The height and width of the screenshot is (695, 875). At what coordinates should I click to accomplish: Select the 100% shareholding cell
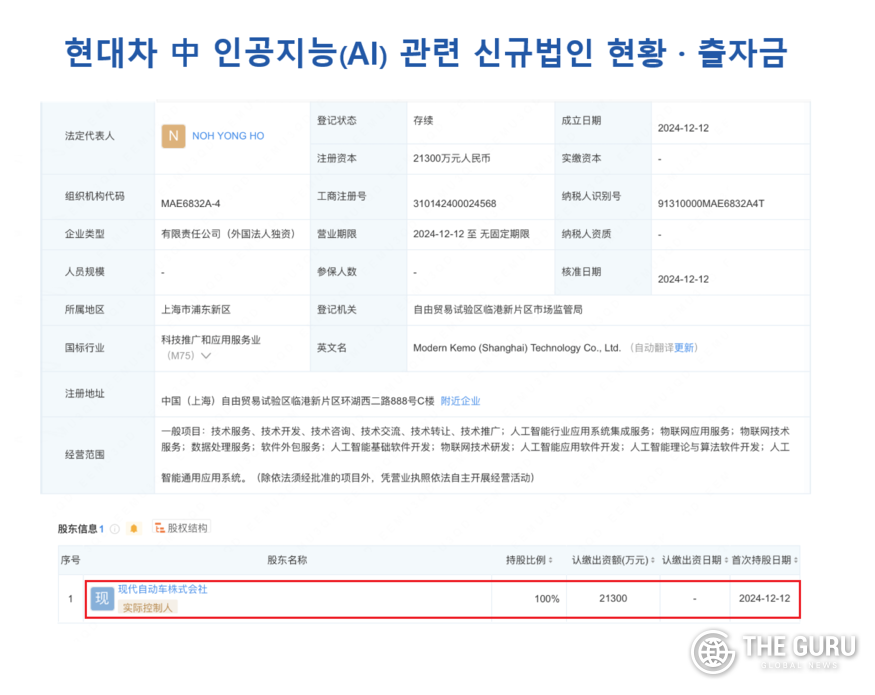547,599
